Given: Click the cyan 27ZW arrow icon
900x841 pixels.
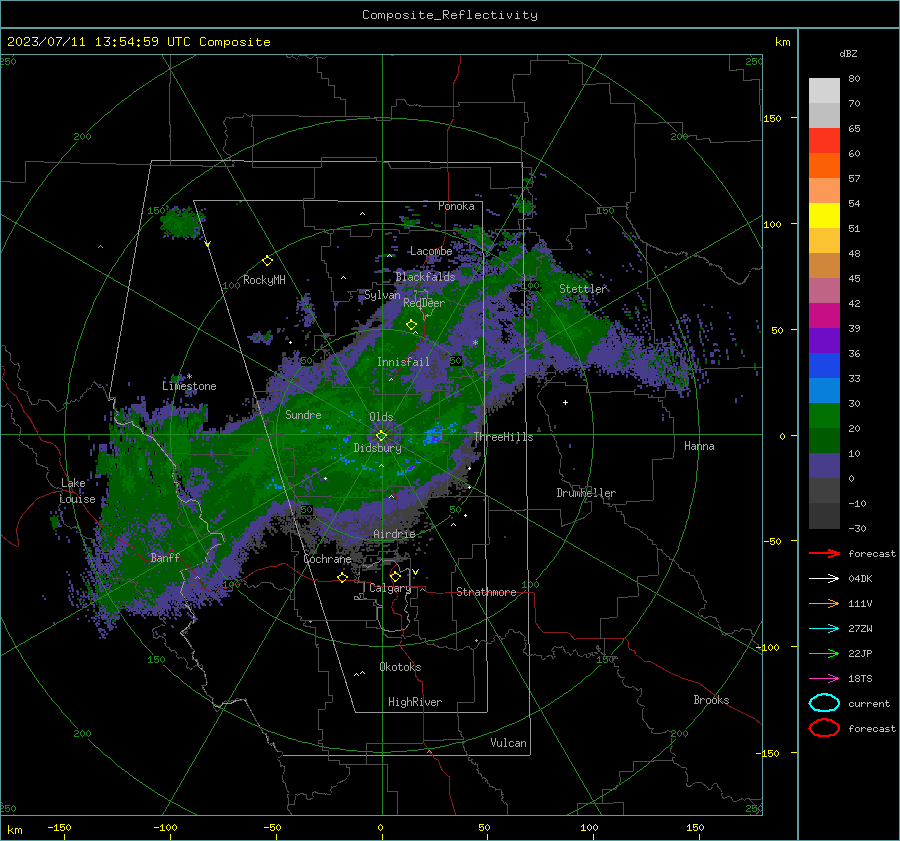Looking at the screenshot, I should [824, 629].
